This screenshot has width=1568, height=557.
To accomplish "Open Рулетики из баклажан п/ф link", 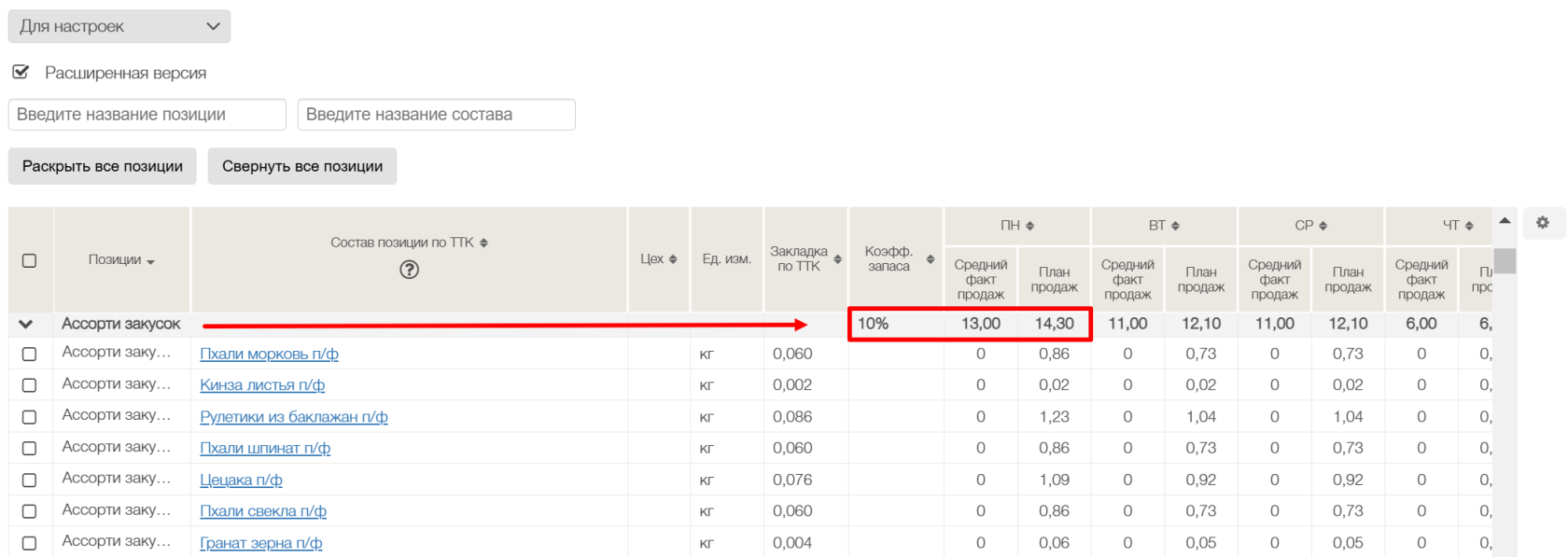I will (293, 417).
